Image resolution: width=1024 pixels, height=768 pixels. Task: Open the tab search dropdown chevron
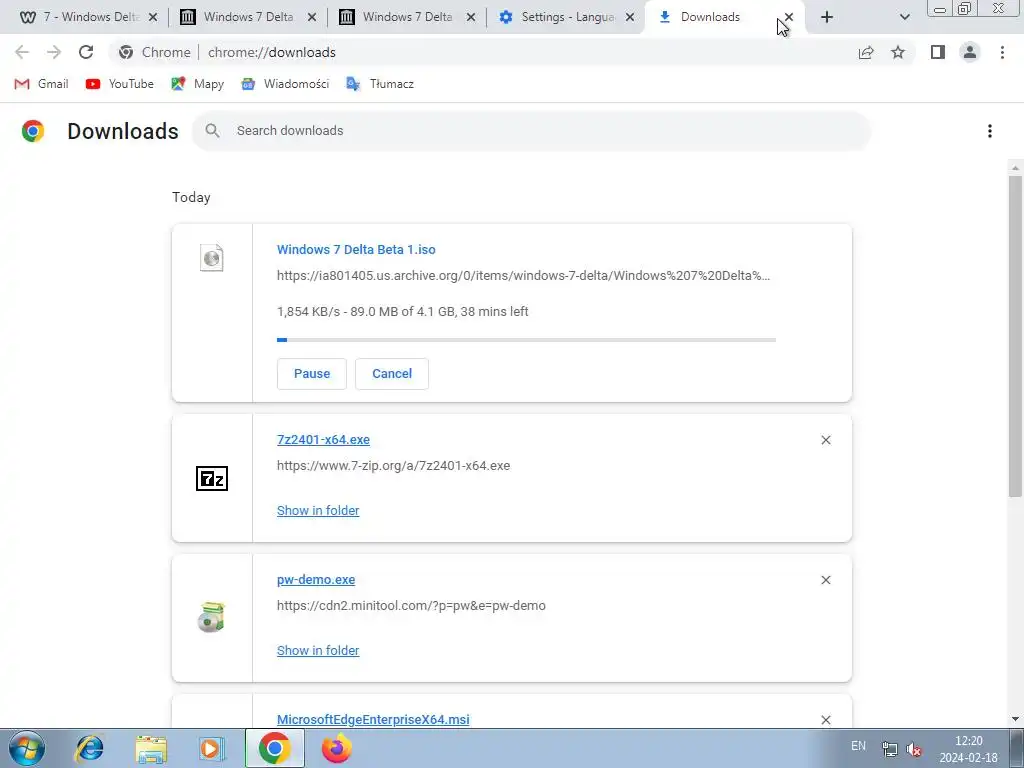(x=904, y=17)
